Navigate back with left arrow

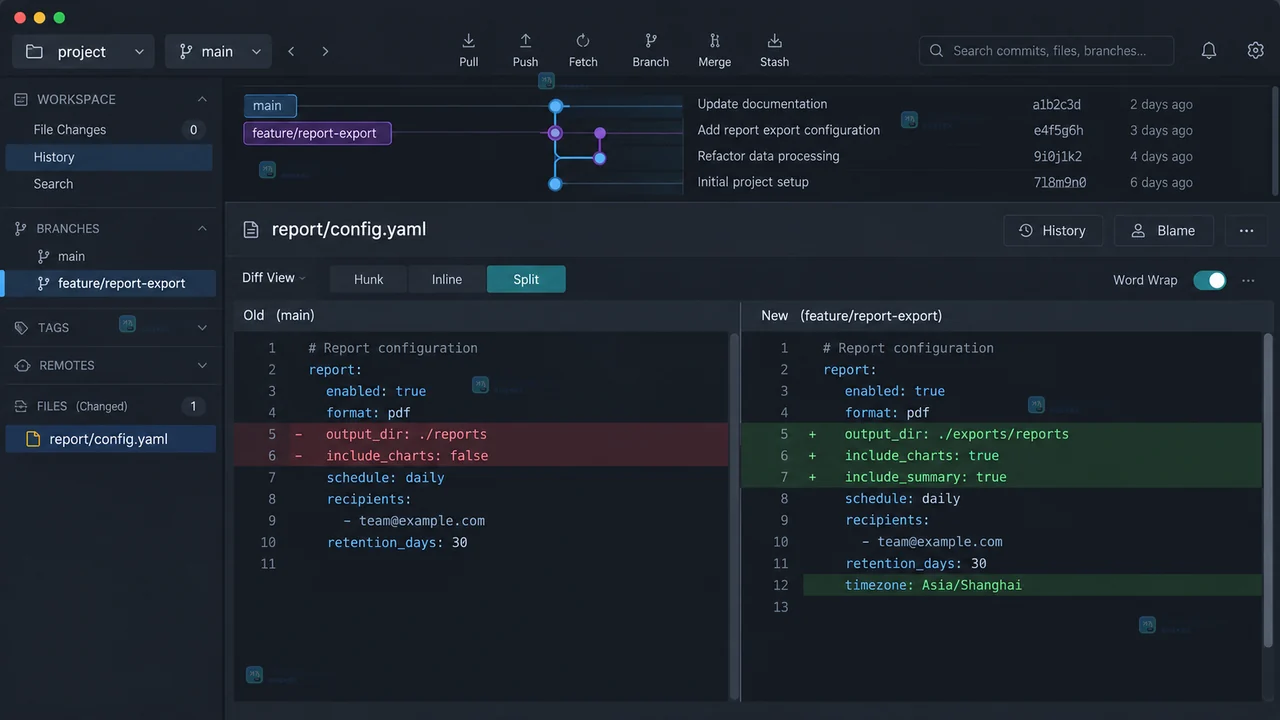click(x=291, y=51)
